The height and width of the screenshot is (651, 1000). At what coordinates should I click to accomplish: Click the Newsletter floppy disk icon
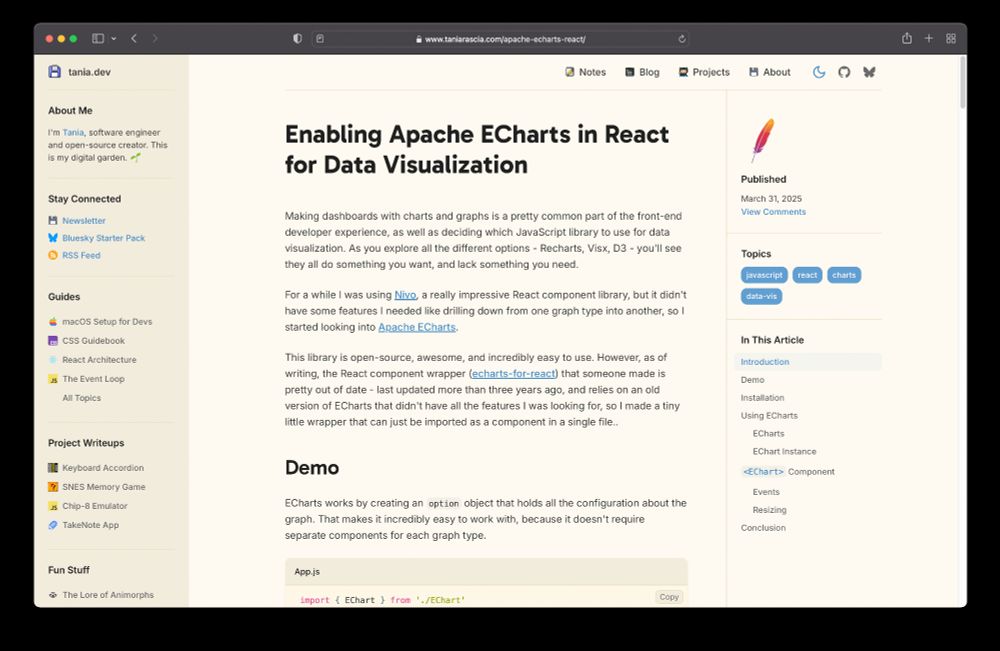click(53, 221)
